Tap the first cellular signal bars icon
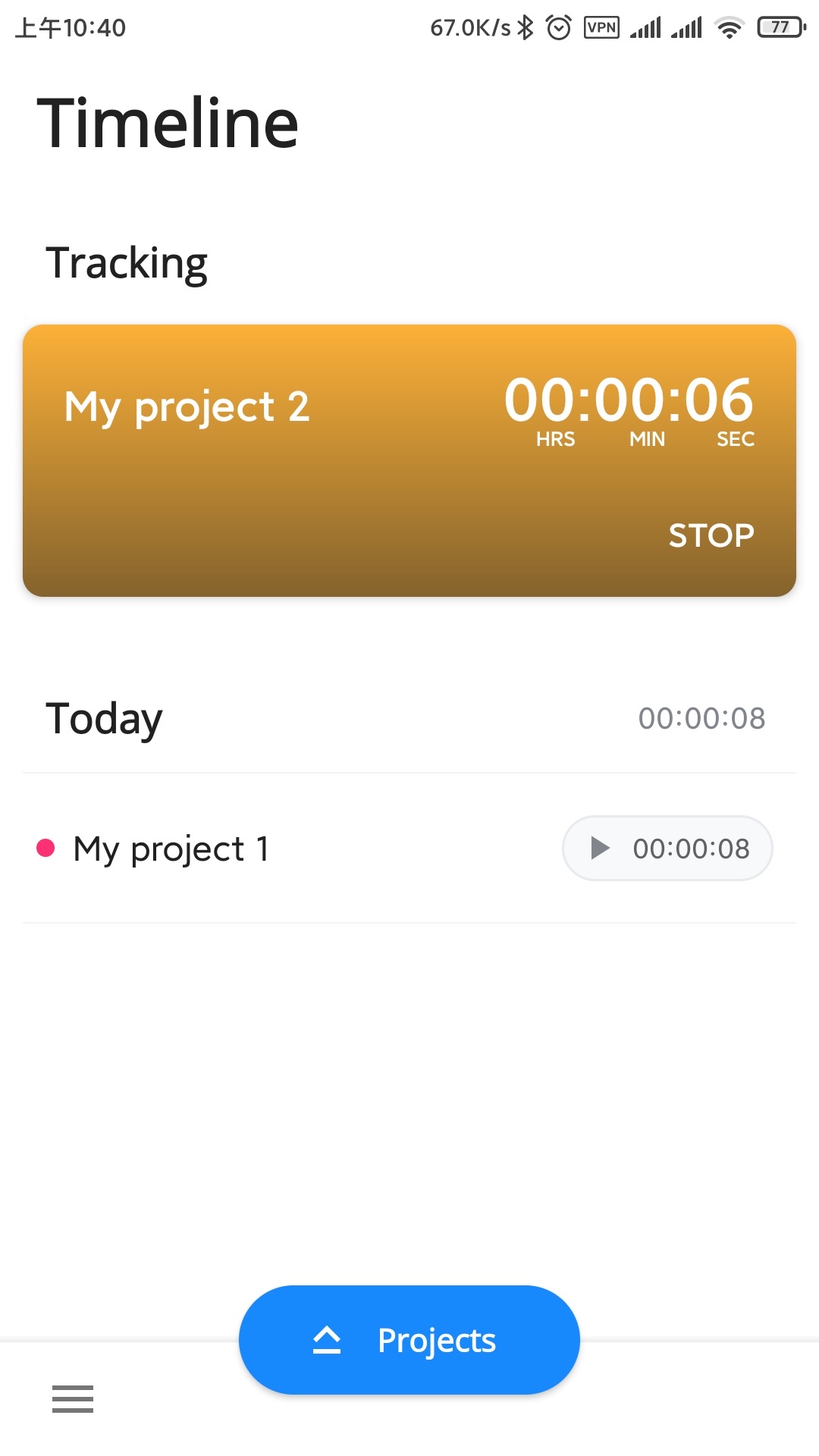Screen dimensions: 819x1456 [645, 28]
